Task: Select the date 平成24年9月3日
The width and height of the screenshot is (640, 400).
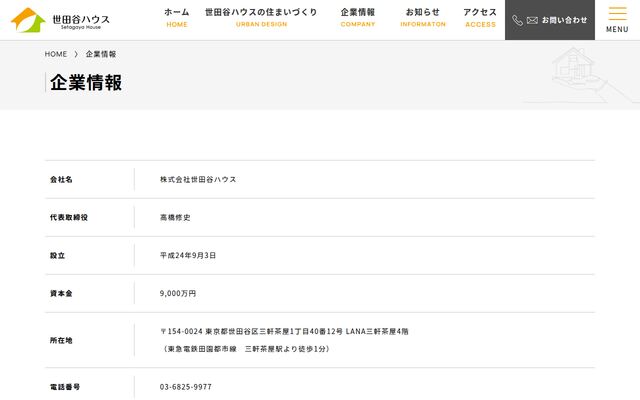Action: click(188, 255)
